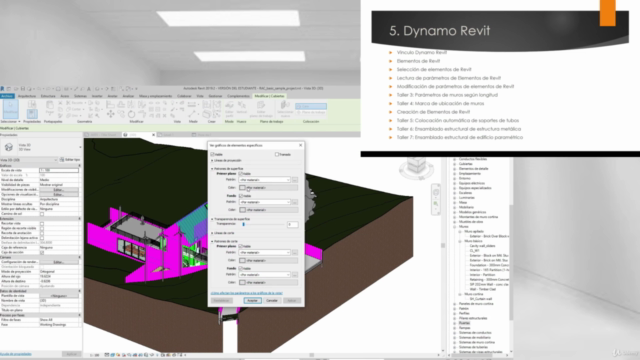Click the Cancelar button
This screenshot has width=640, height=360.
pos(272,300)
